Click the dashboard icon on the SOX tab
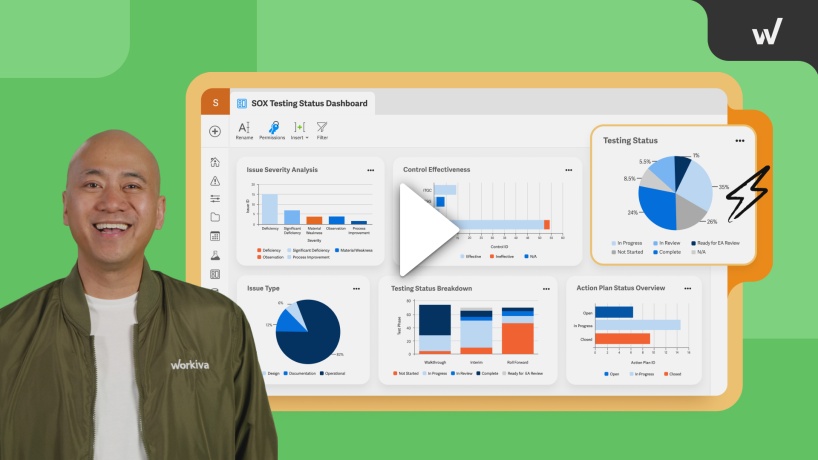 242,103
